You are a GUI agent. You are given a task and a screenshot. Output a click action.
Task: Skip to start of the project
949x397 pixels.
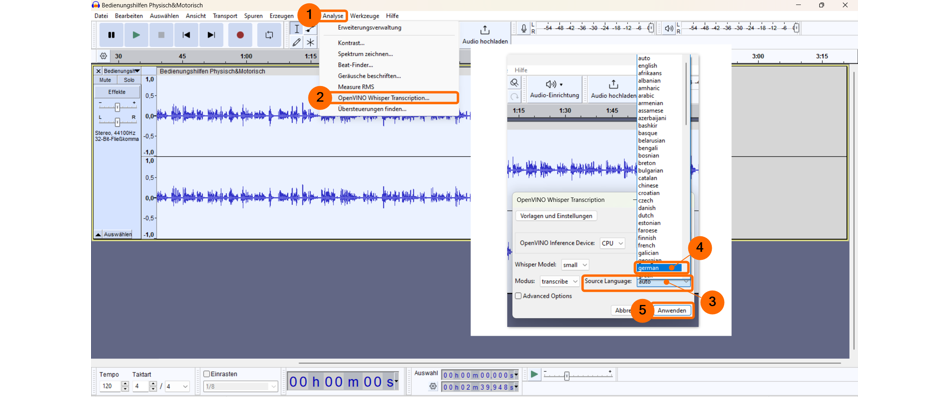coord(186,35)
